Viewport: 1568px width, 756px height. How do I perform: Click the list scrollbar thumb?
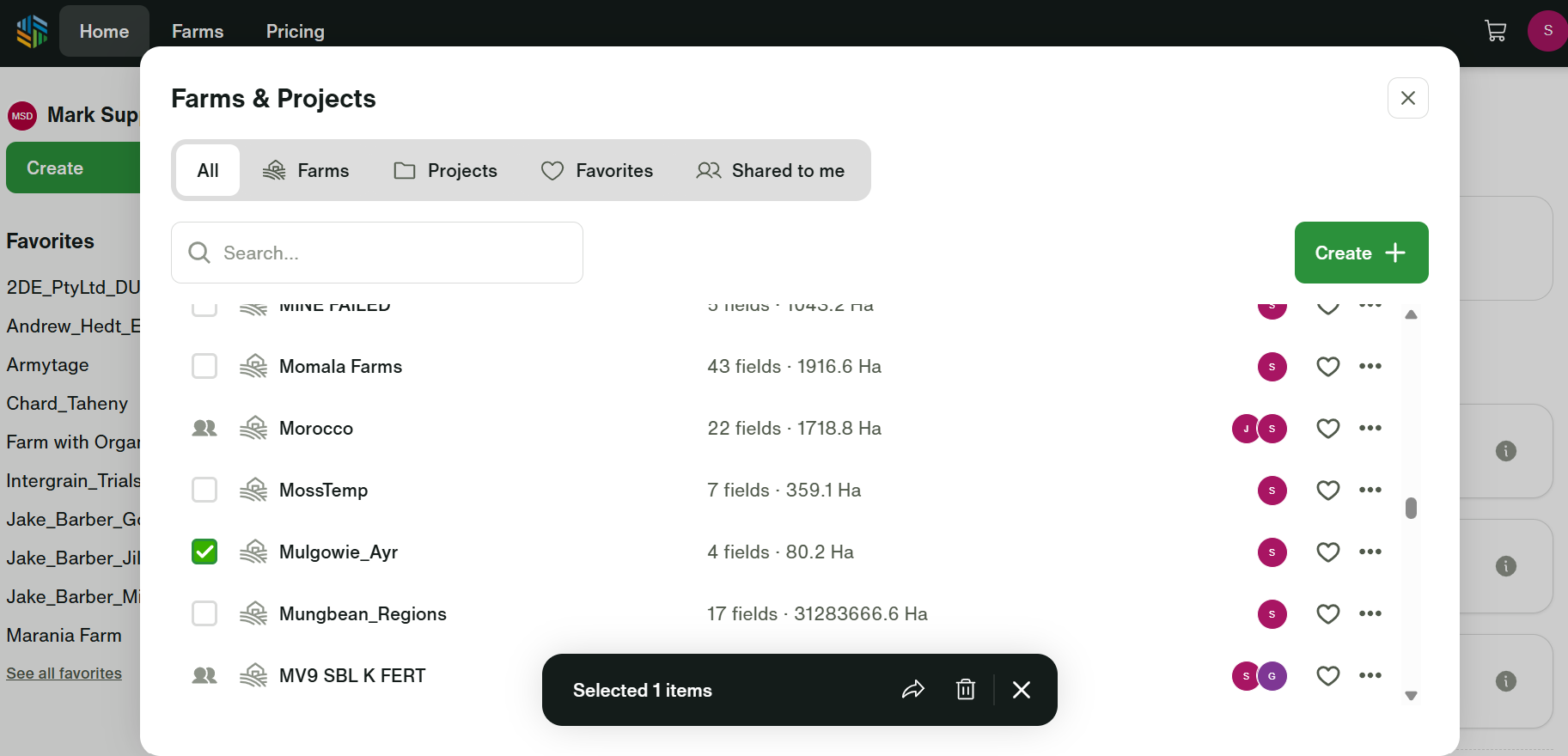pos(1411,509)
